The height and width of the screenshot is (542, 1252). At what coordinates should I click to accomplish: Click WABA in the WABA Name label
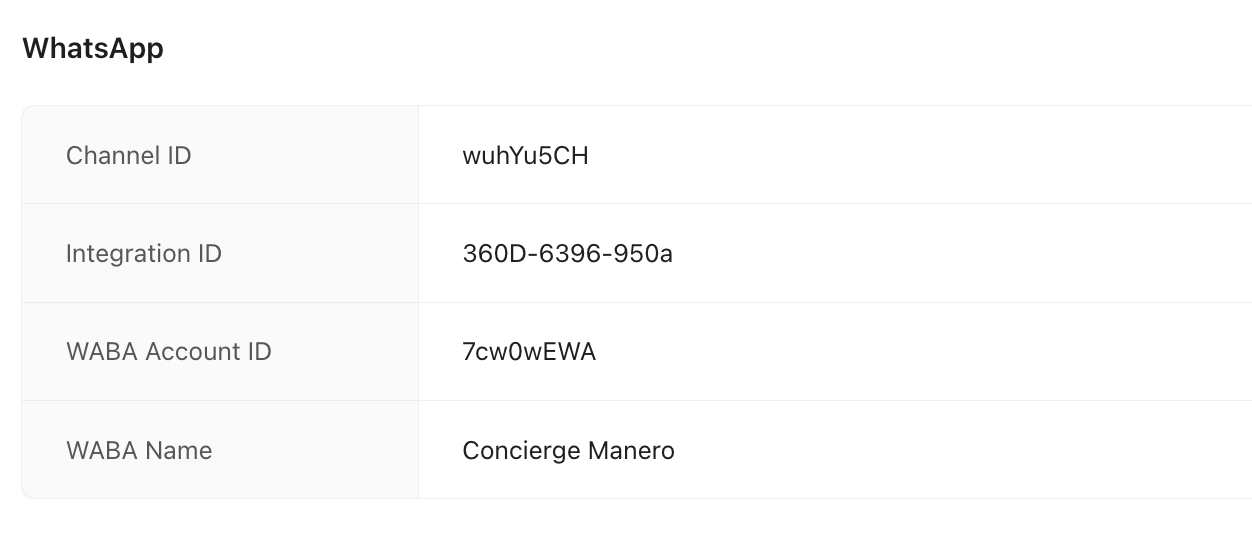(x=102, y=450)
